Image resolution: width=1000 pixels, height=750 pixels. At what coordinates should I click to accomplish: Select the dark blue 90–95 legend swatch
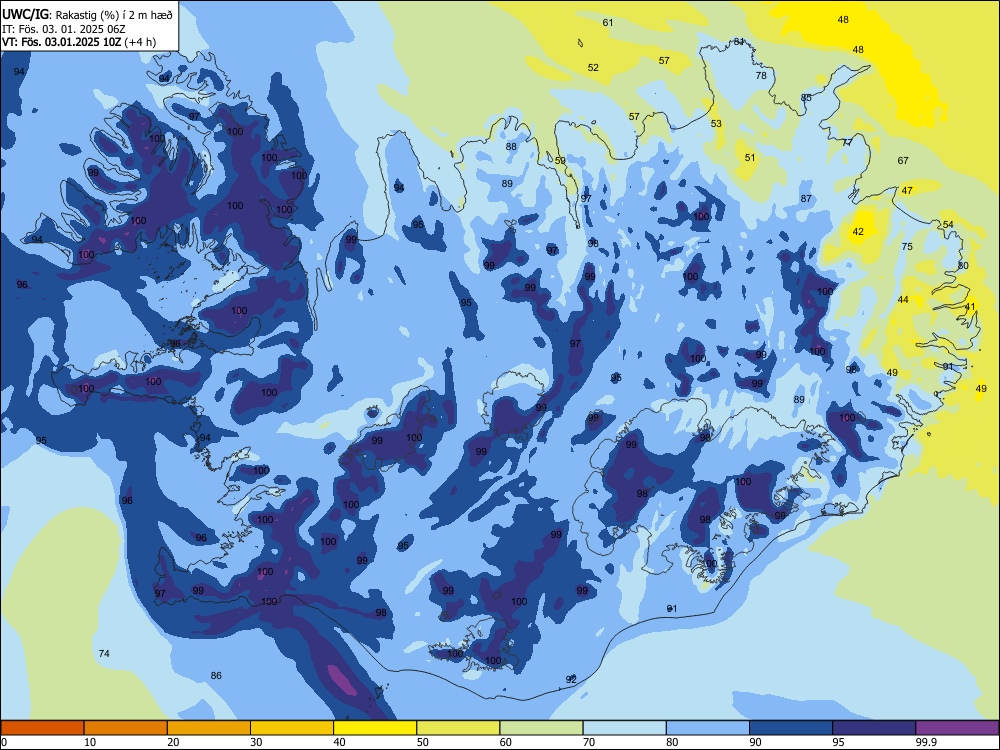[791, 728]
